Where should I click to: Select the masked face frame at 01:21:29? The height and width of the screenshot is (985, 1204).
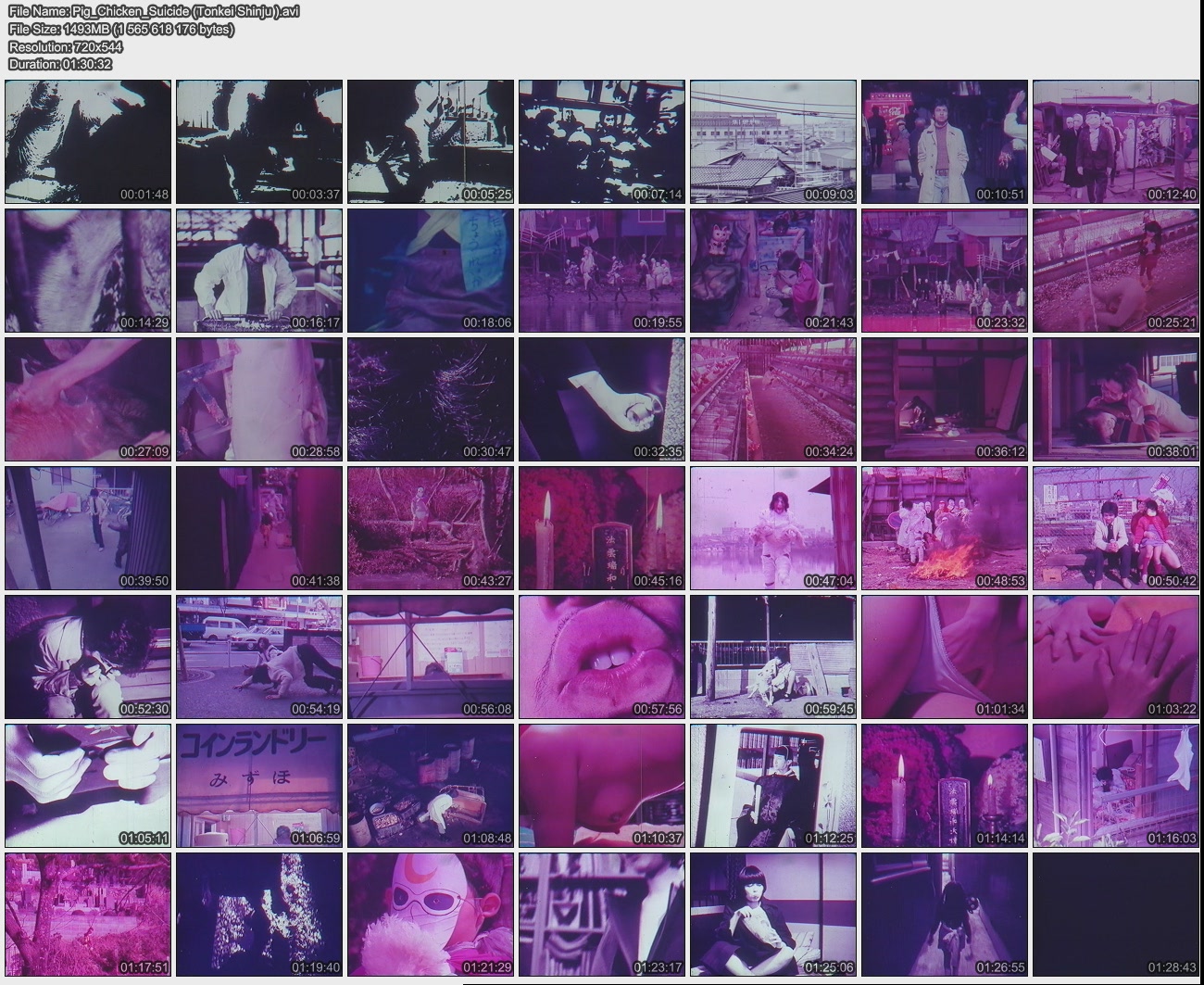431,915
